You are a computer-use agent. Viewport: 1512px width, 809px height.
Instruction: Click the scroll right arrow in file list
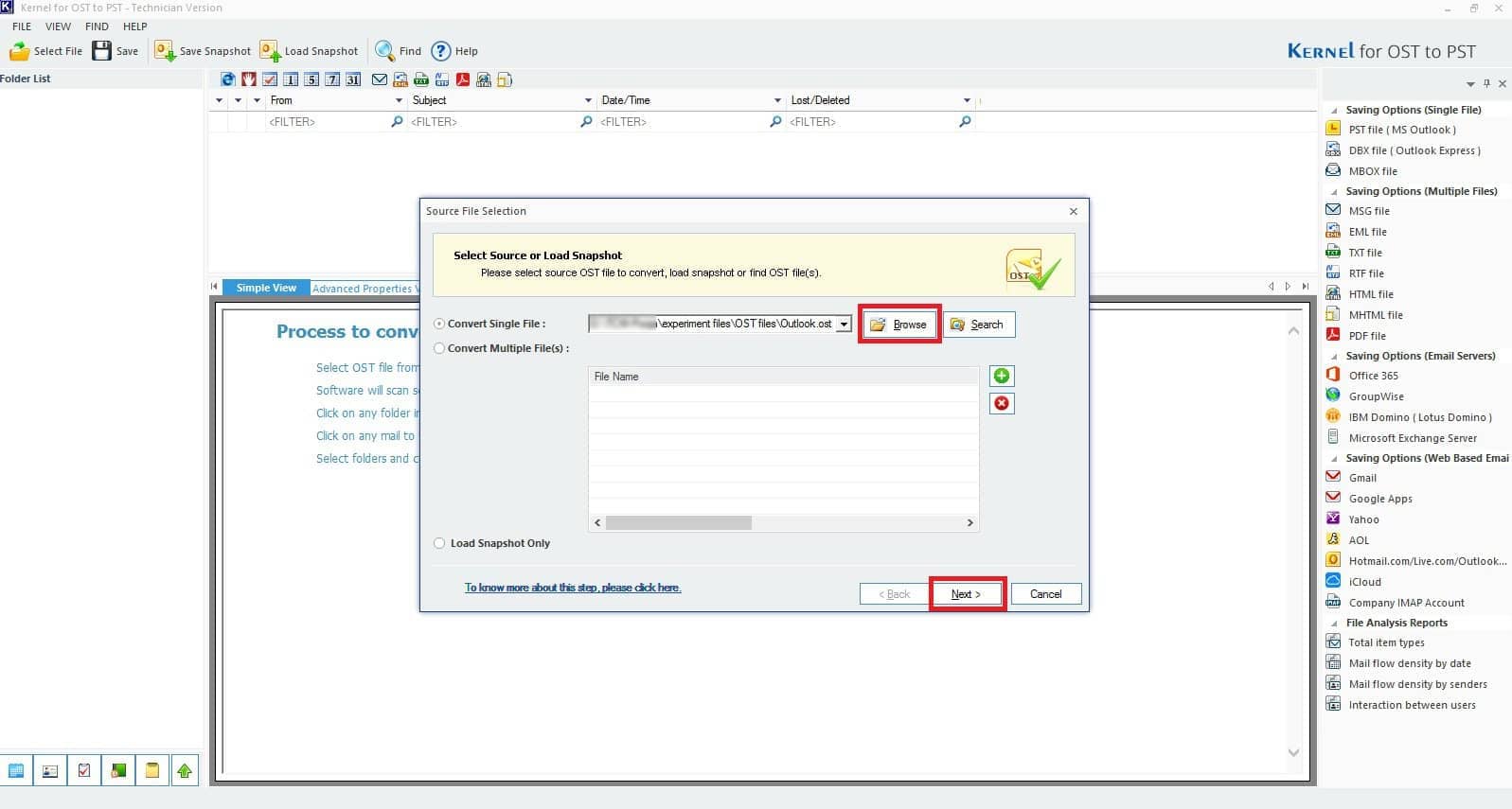pyautogui.click(x=969, y=522)
